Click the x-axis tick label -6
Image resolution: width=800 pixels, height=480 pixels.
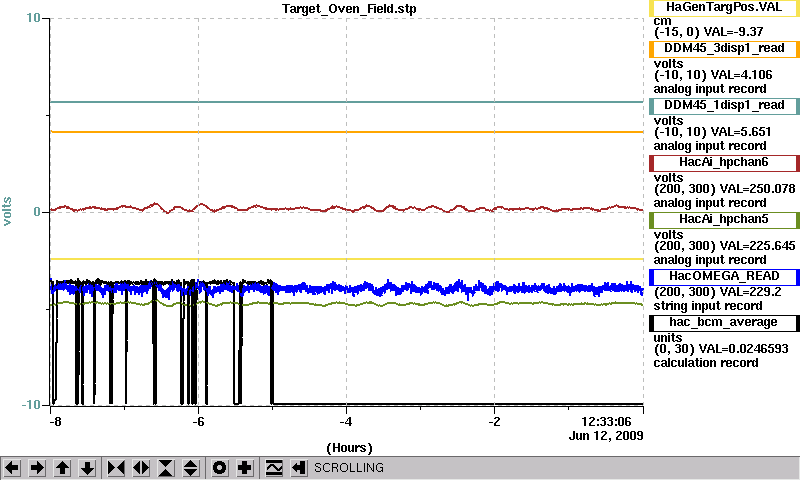[x=198, y=422]
